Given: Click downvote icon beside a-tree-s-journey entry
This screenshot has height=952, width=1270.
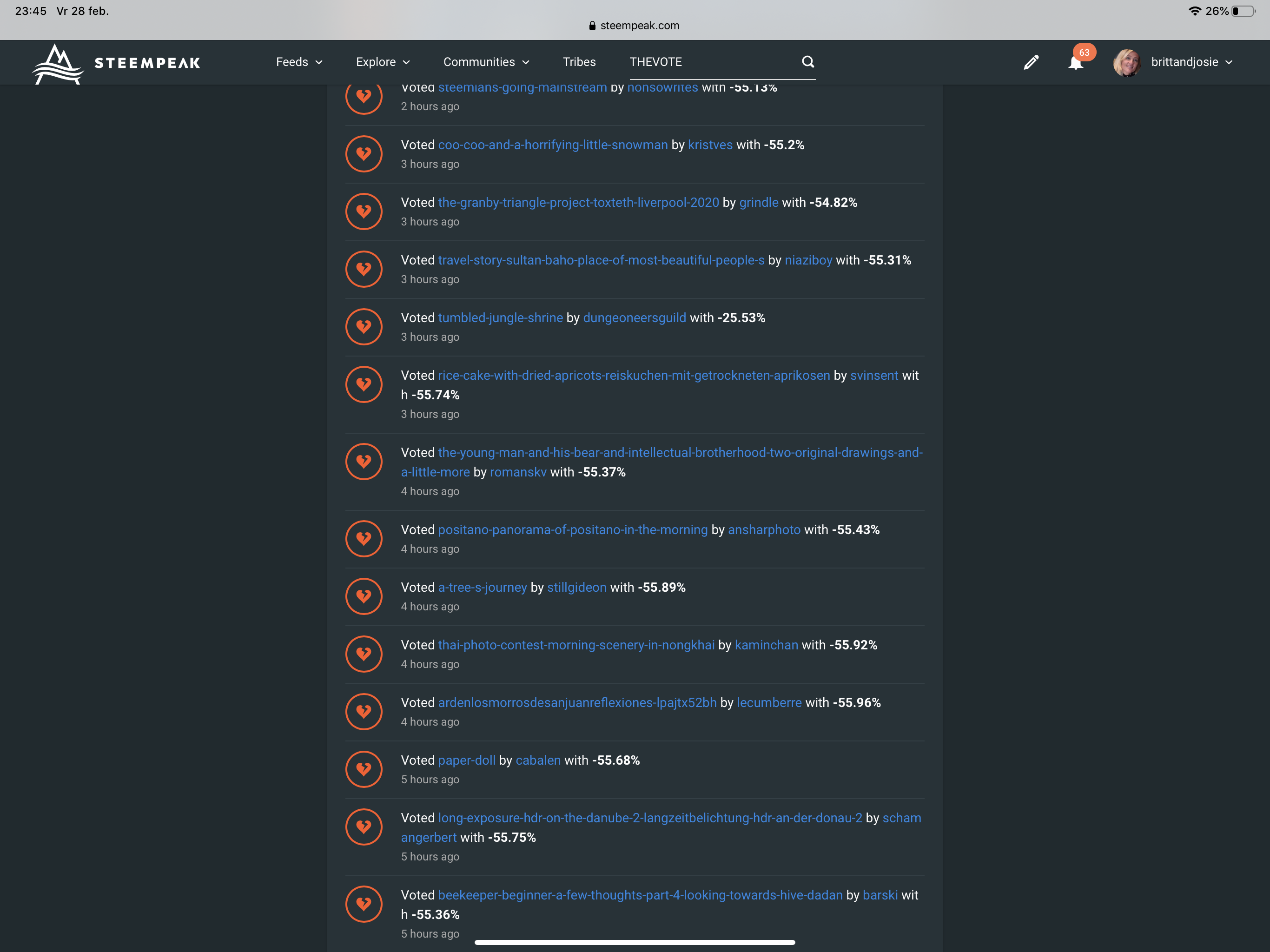Looking at the screenshot, I should [364, 596].
